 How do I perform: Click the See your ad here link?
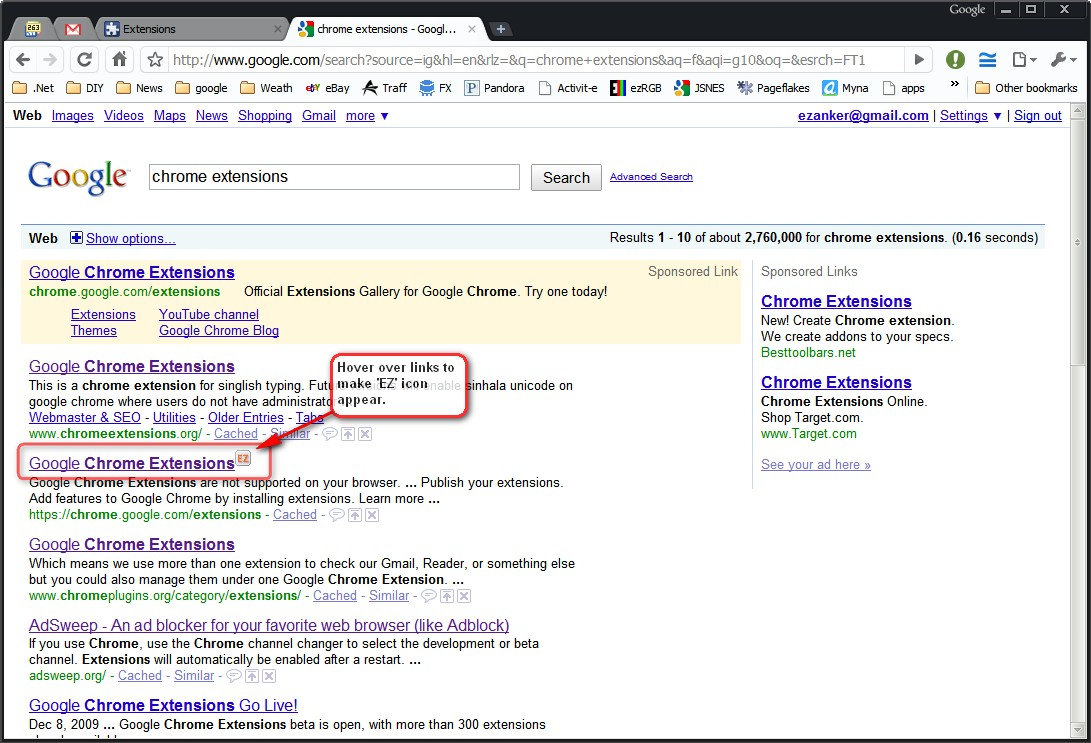[815, 465]
